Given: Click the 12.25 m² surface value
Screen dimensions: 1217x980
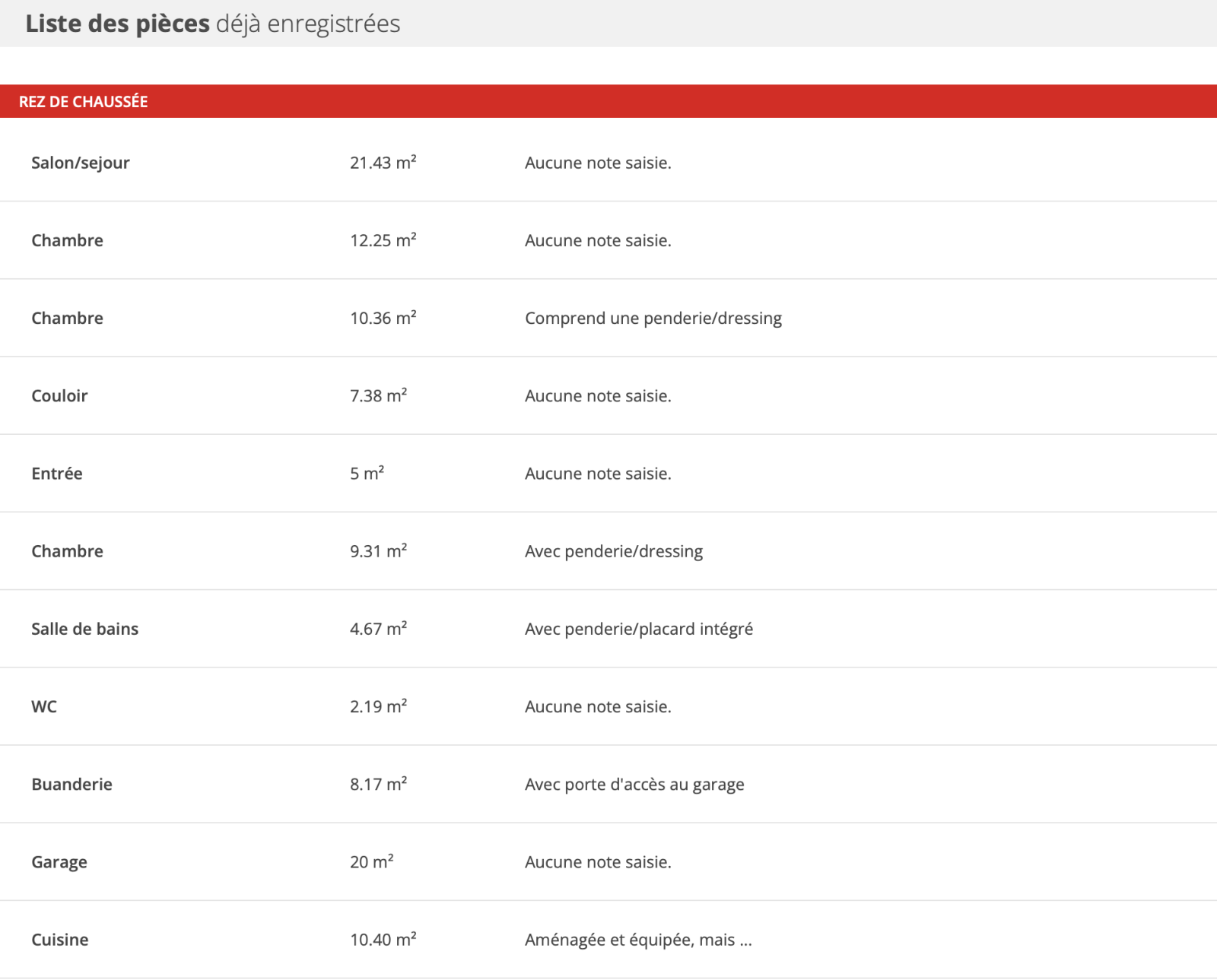Looking at the screenshot, I should pos(383,240).
